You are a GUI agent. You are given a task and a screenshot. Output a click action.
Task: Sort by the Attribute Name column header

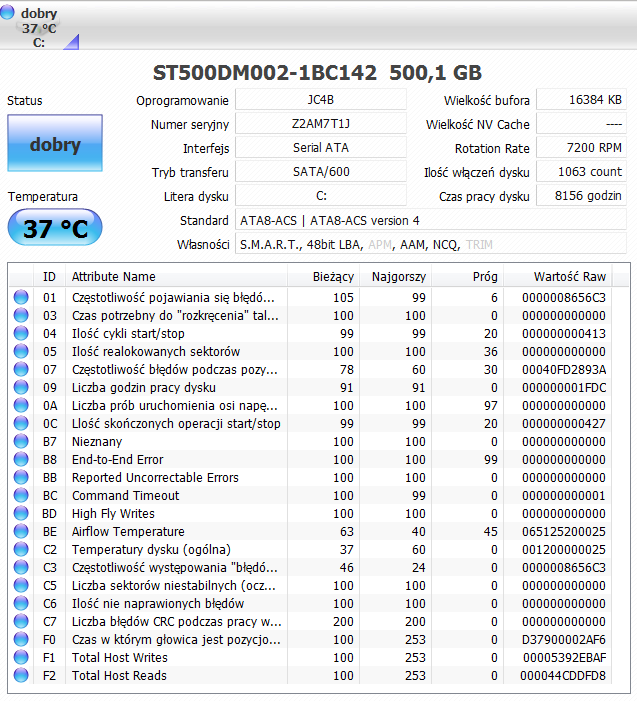177,277
